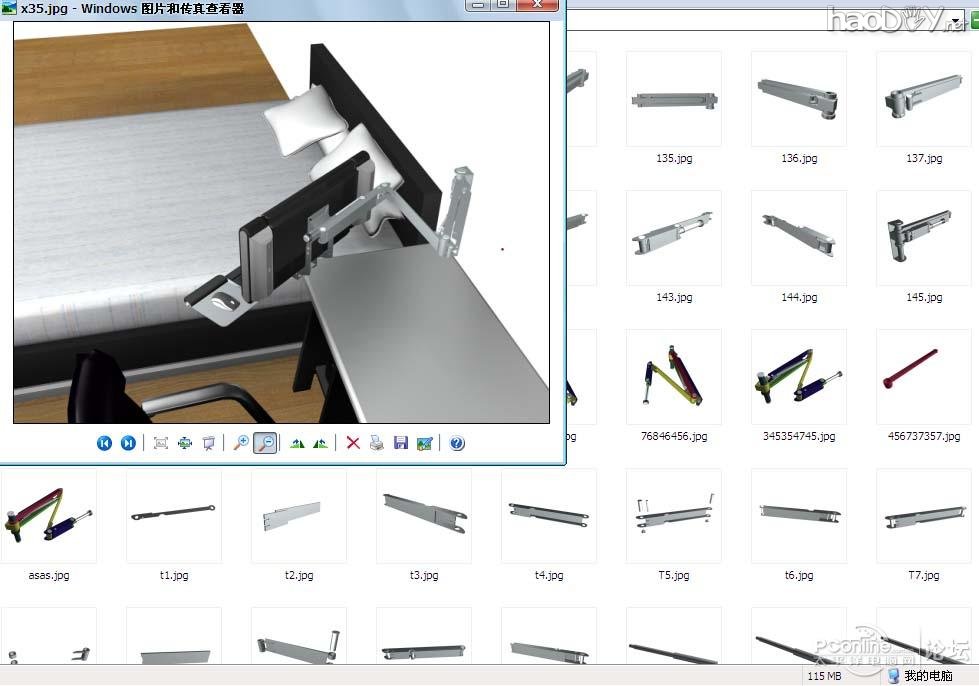Print the current image
This screenshot has height=686, width=979.
(377, 443)
